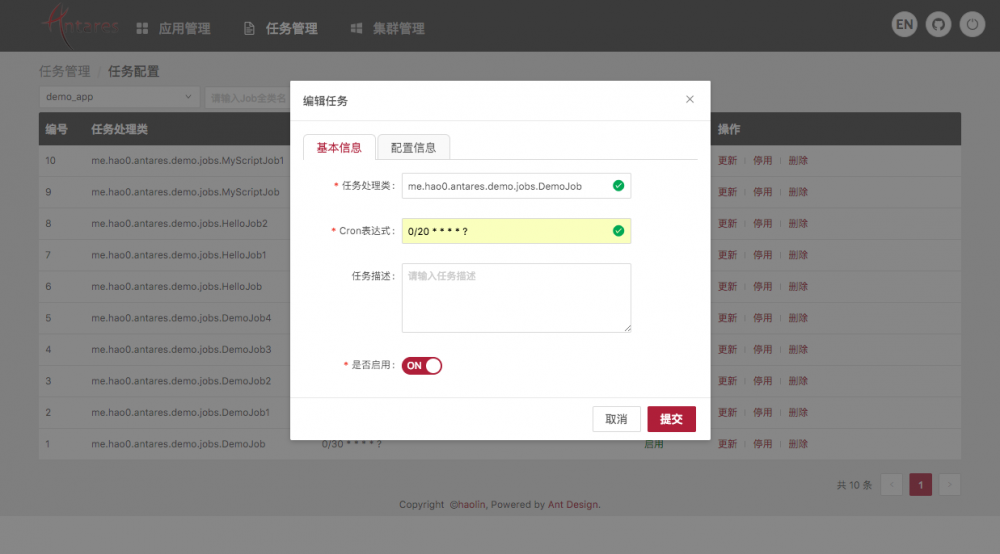The height and width of the screenshot is (554, 1000).
Task: Switch language with the EN button
Action: click(904, 25)
